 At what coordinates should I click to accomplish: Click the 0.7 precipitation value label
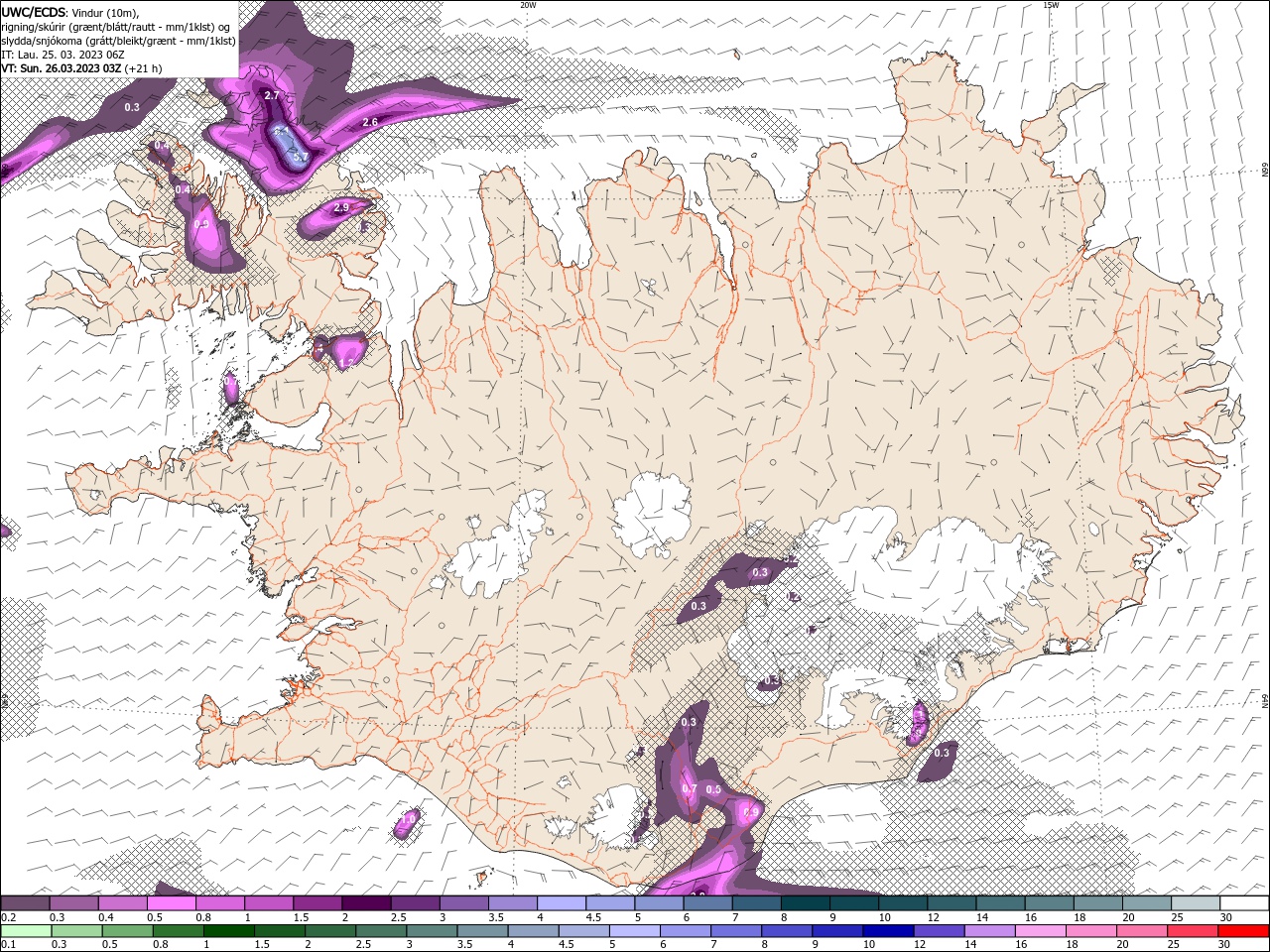[690, 789]
